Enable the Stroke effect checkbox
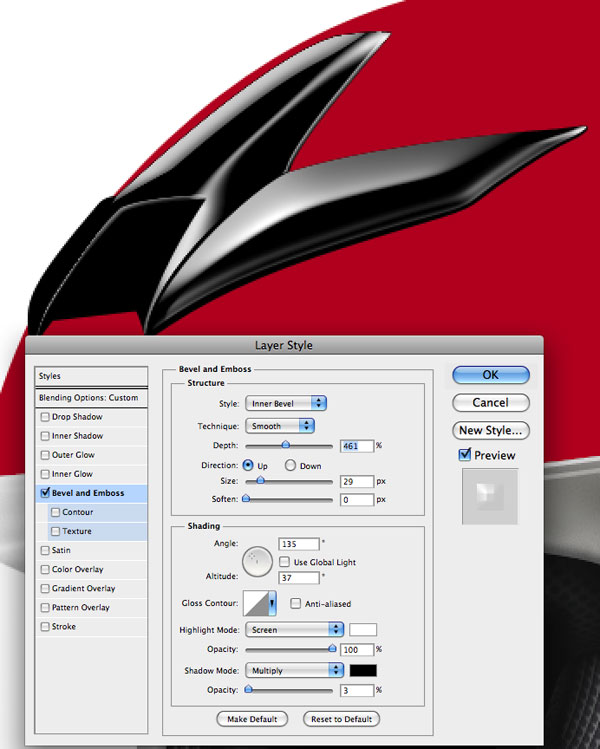 pos(45,627)
